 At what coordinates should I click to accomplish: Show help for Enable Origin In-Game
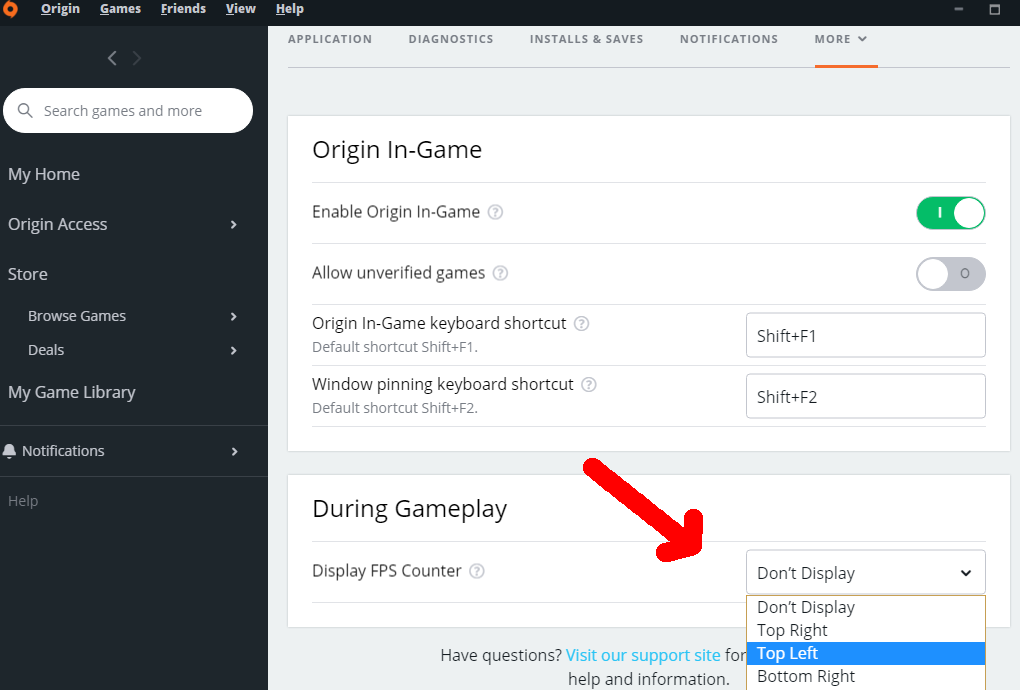pyautogui.click(x=495, y=212)
